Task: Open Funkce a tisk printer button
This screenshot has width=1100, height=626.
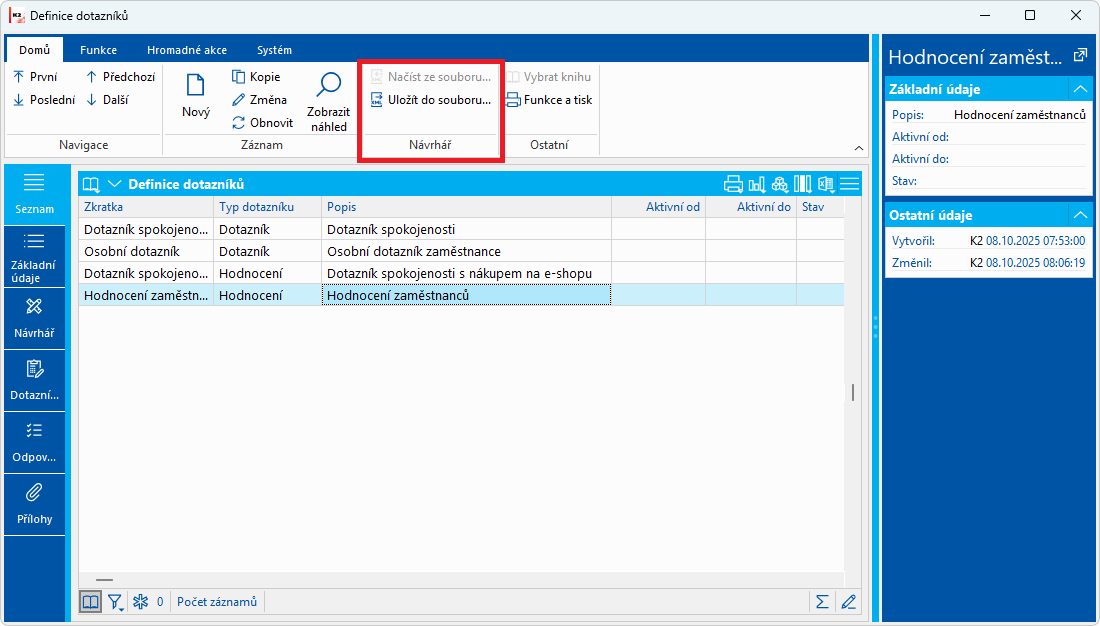Action: coord(549,100)
